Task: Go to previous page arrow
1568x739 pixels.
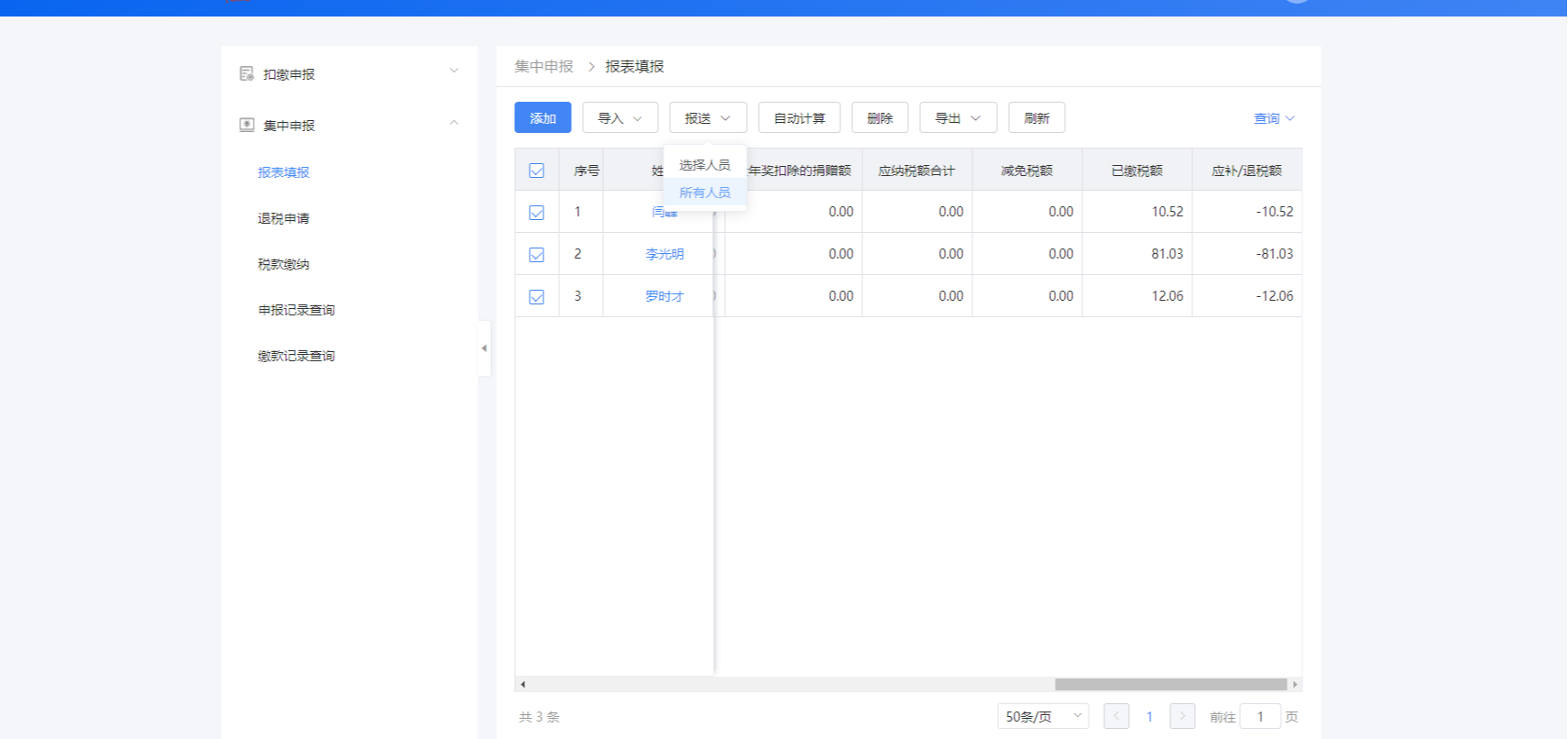Action: (1116, 716)
